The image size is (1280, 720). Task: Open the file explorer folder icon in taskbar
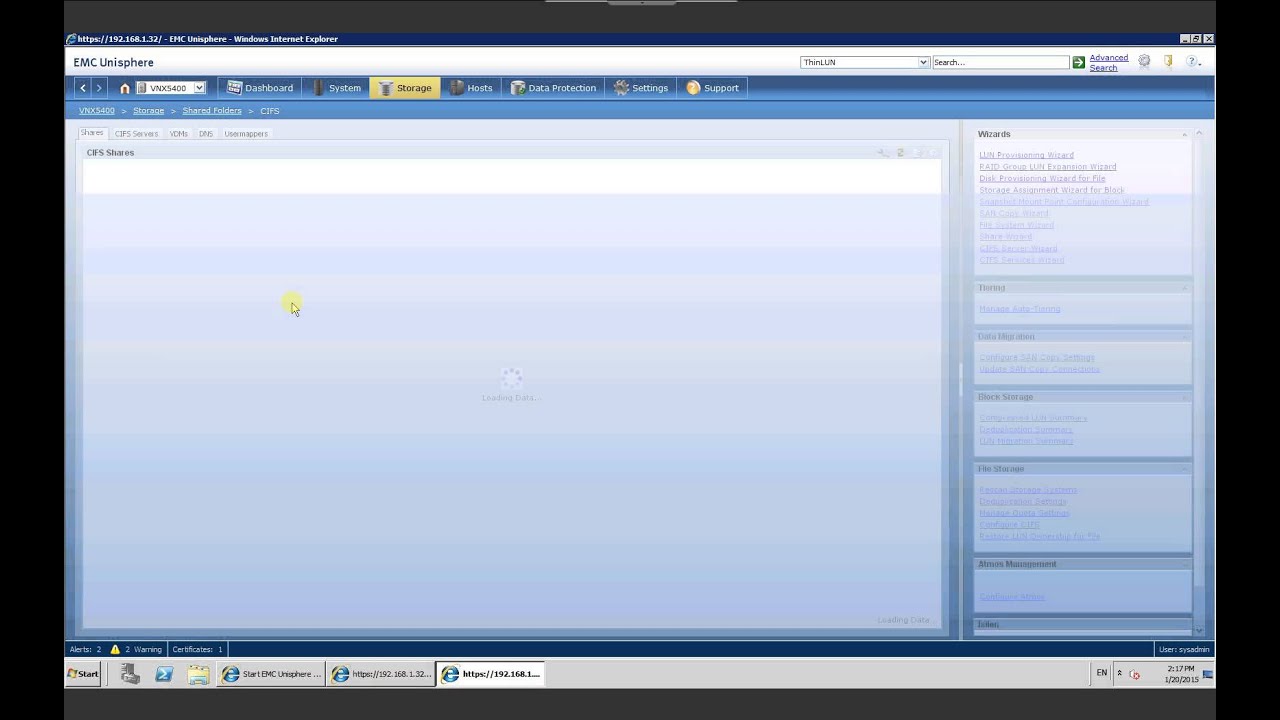click(x=198, y=674)
